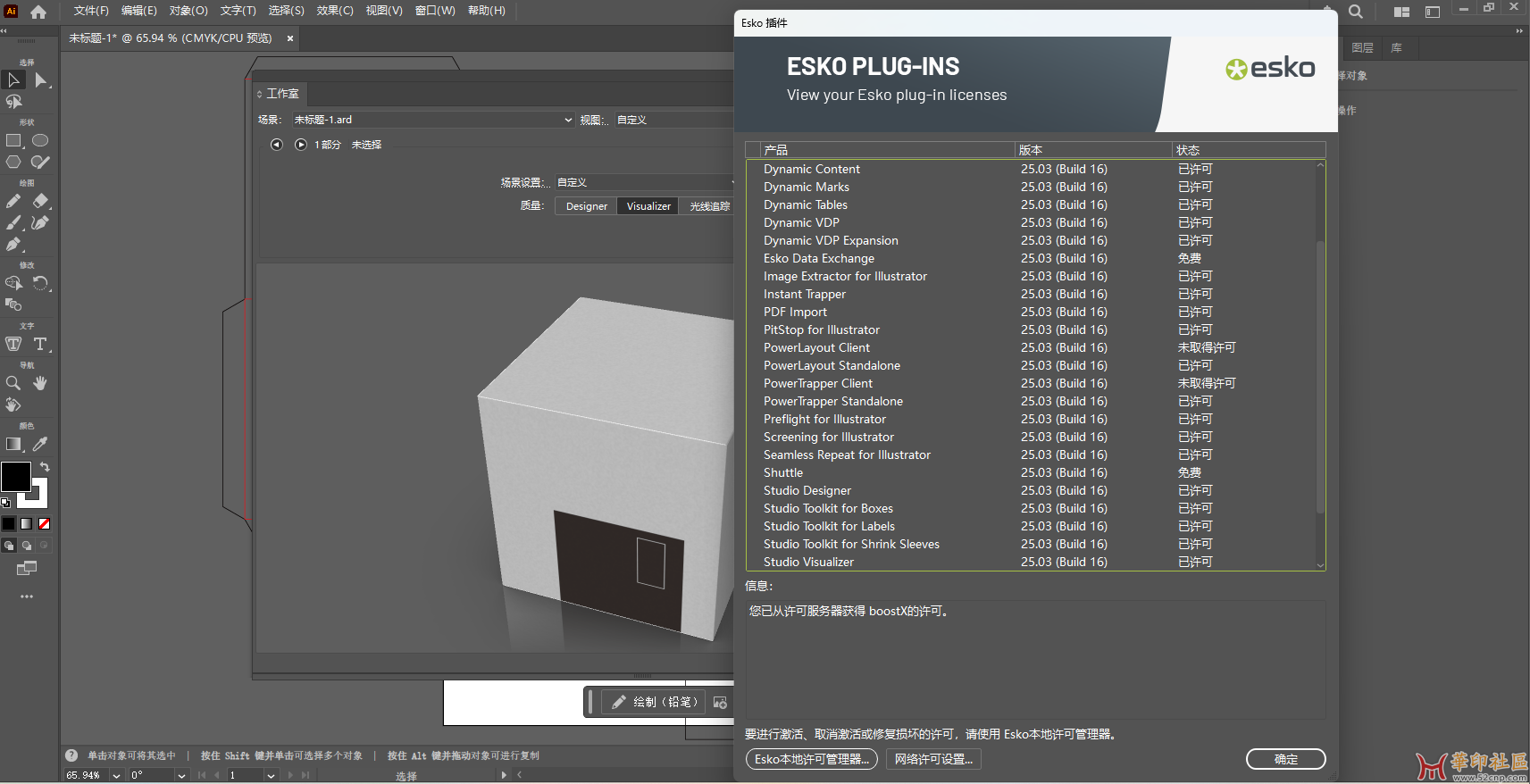Screen dimensions: 1530x784
Task: Open the 对象(O) menu
Action: pos(188,11)
